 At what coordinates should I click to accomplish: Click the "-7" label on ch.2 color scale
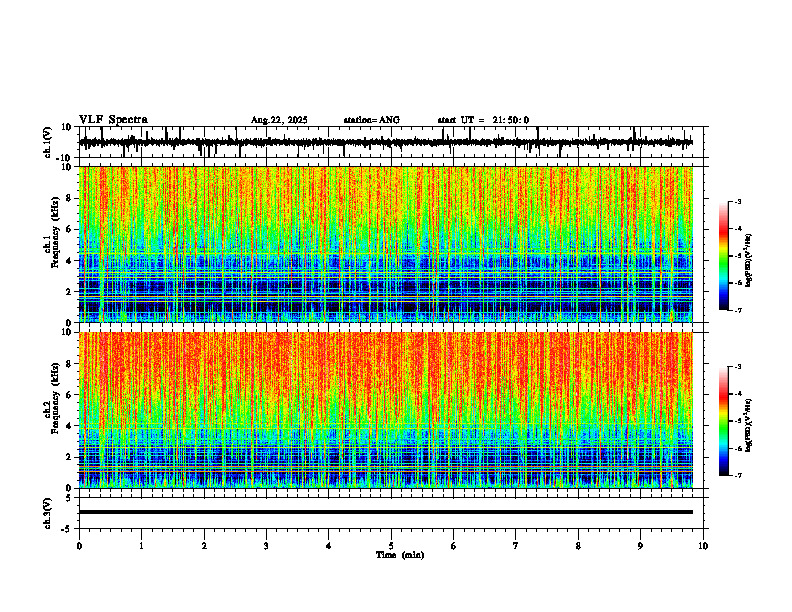(737, 475)
